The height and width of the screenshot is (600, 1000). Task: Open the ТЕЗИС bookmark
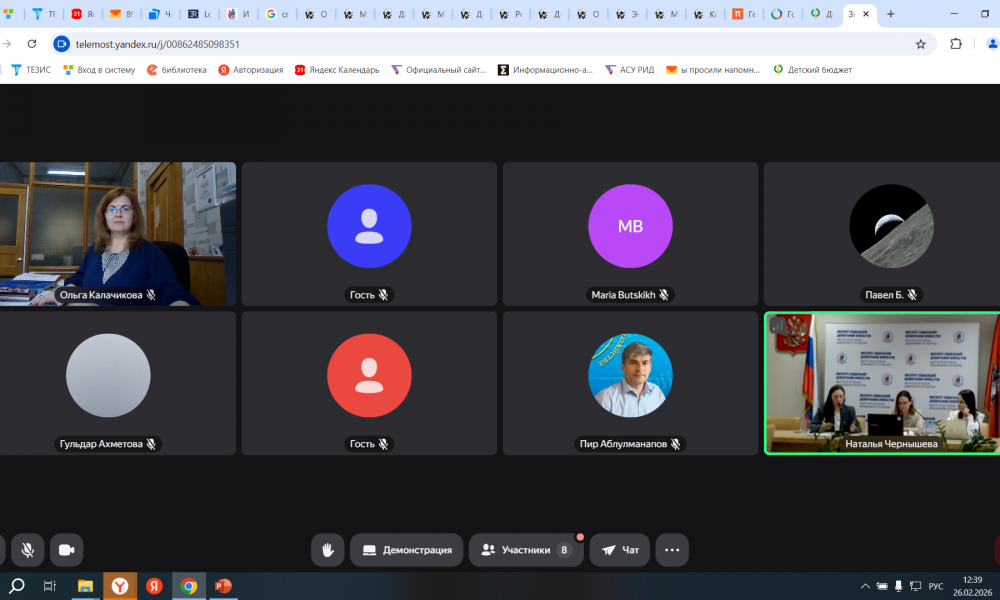tap(31, 70)
